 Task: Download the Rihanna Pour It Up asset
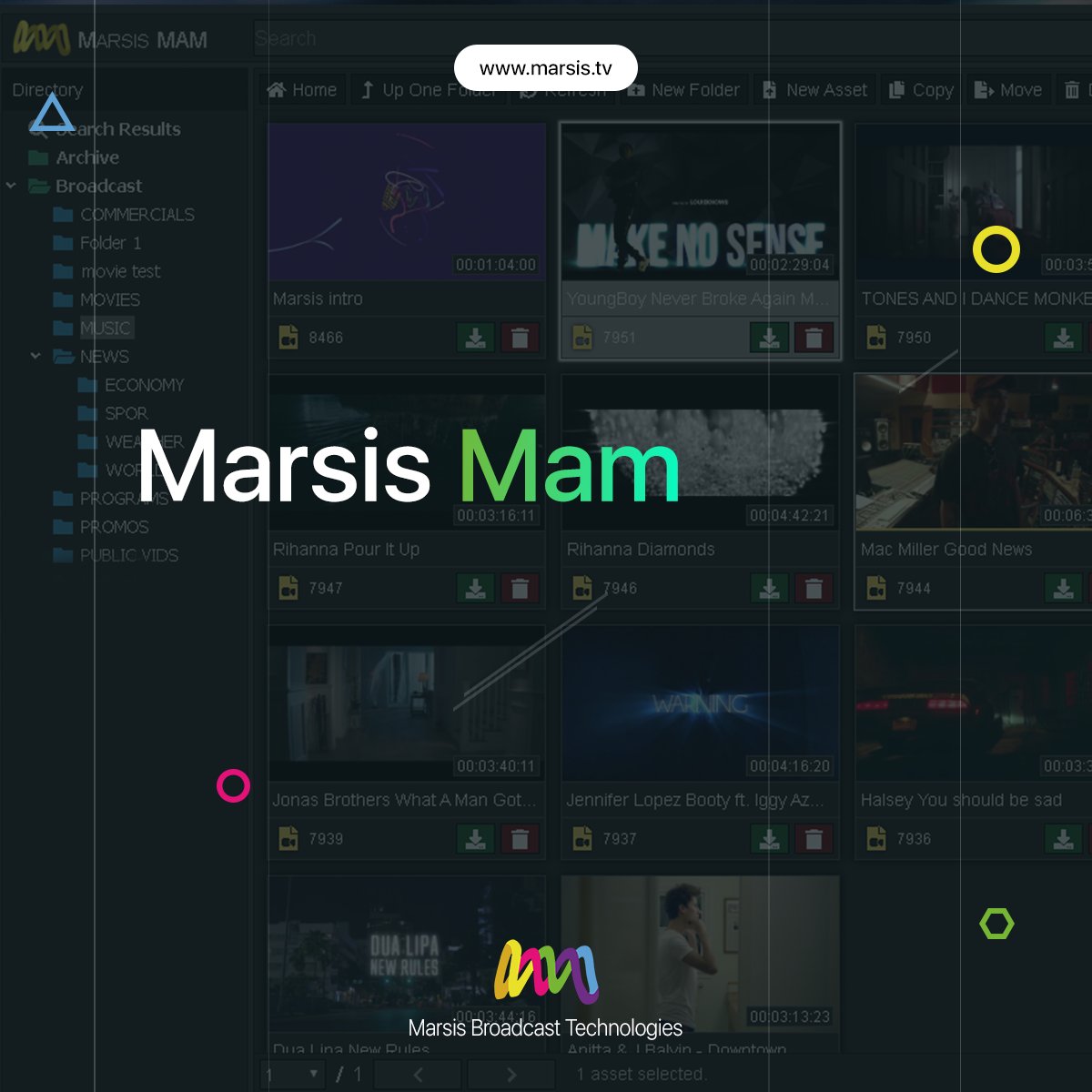[475, 589]
